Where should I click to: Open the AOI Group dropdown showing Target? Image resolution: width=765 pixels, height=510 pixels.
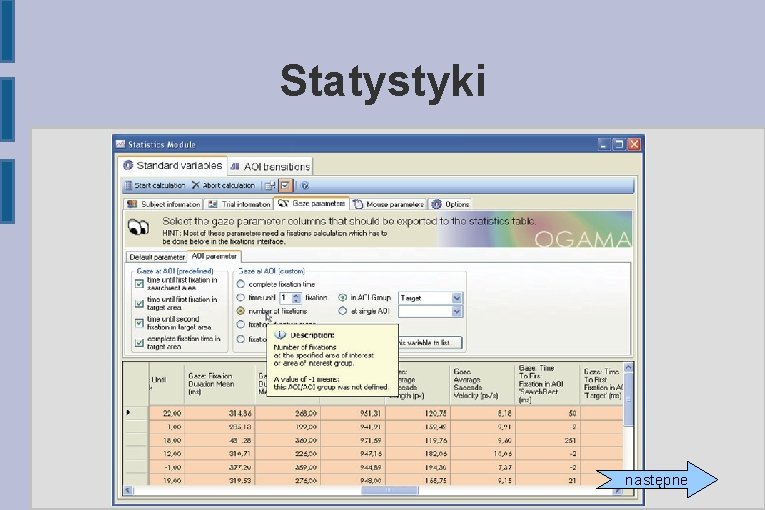(x=430, y=298)
